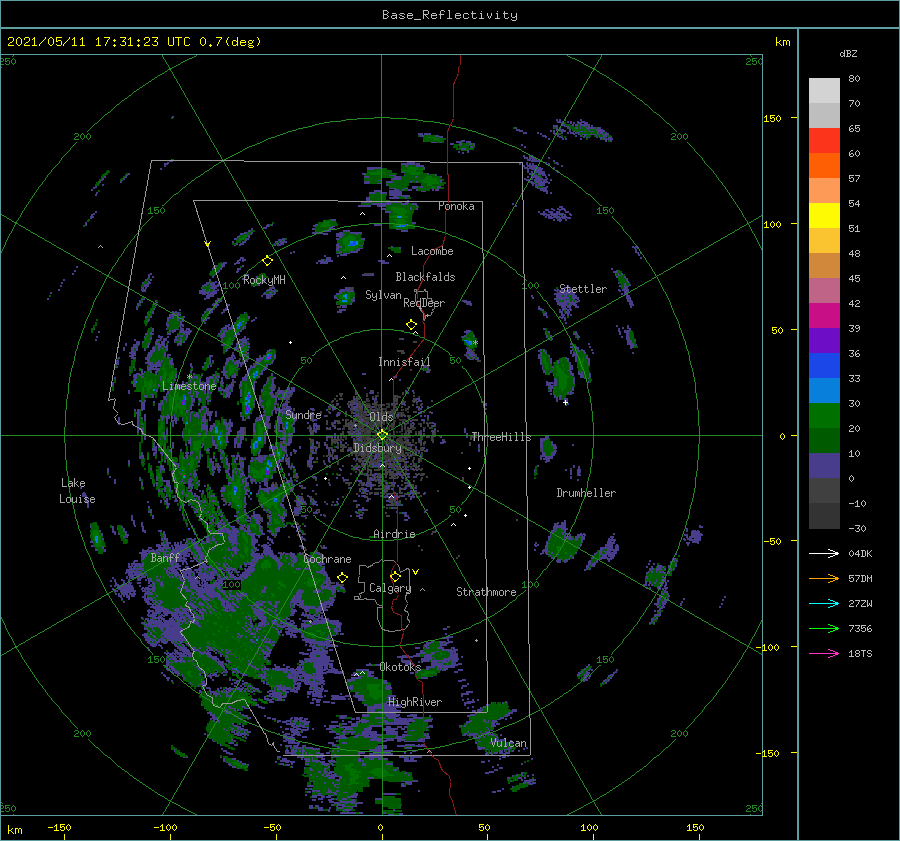Click the blue-core echo west of Sylvan
Screen dimensions: 900x841
[344, 297]
